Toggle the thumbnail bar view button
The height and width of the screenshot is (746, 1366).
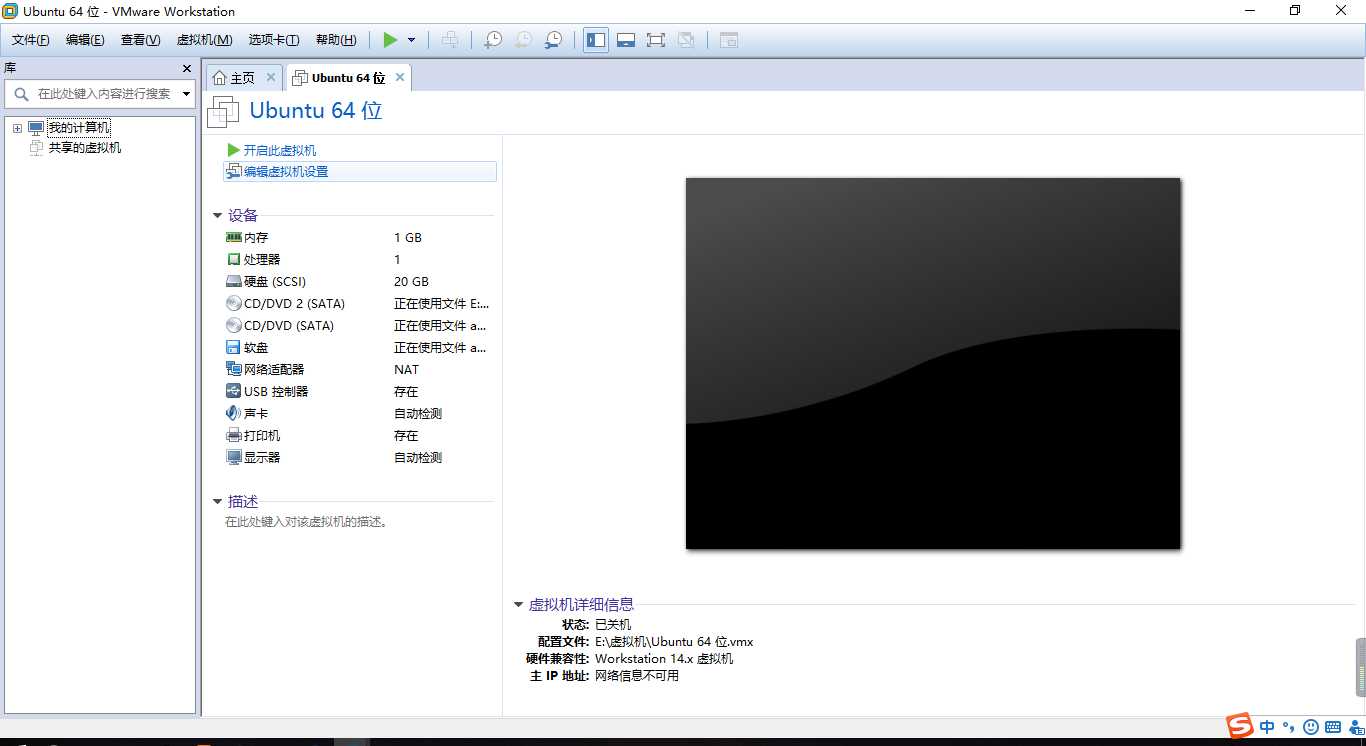point(626,40)
